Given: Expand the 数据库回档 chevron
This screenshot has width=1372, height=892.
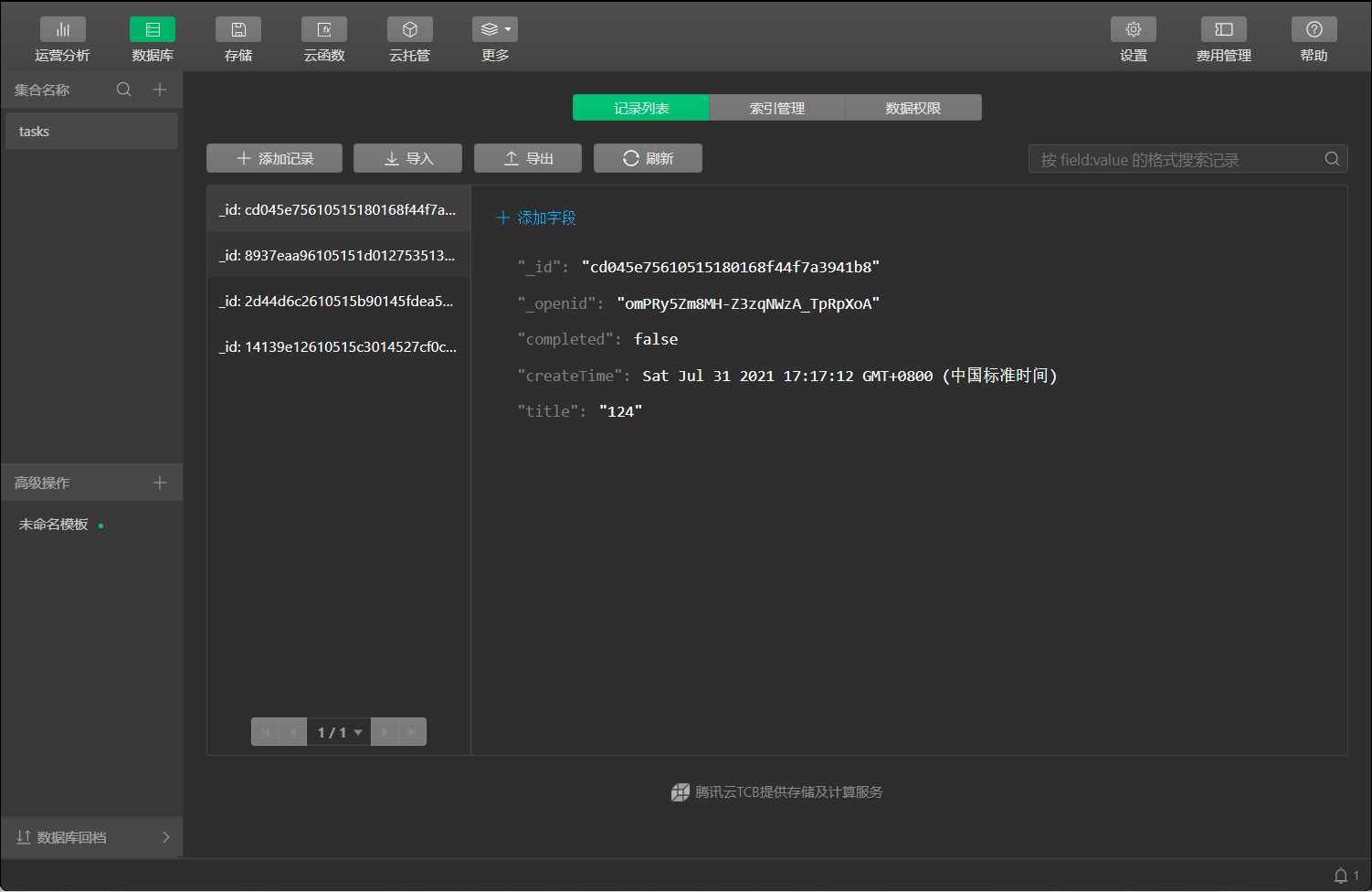Looking at the screenshot, I should click(165, 837).
